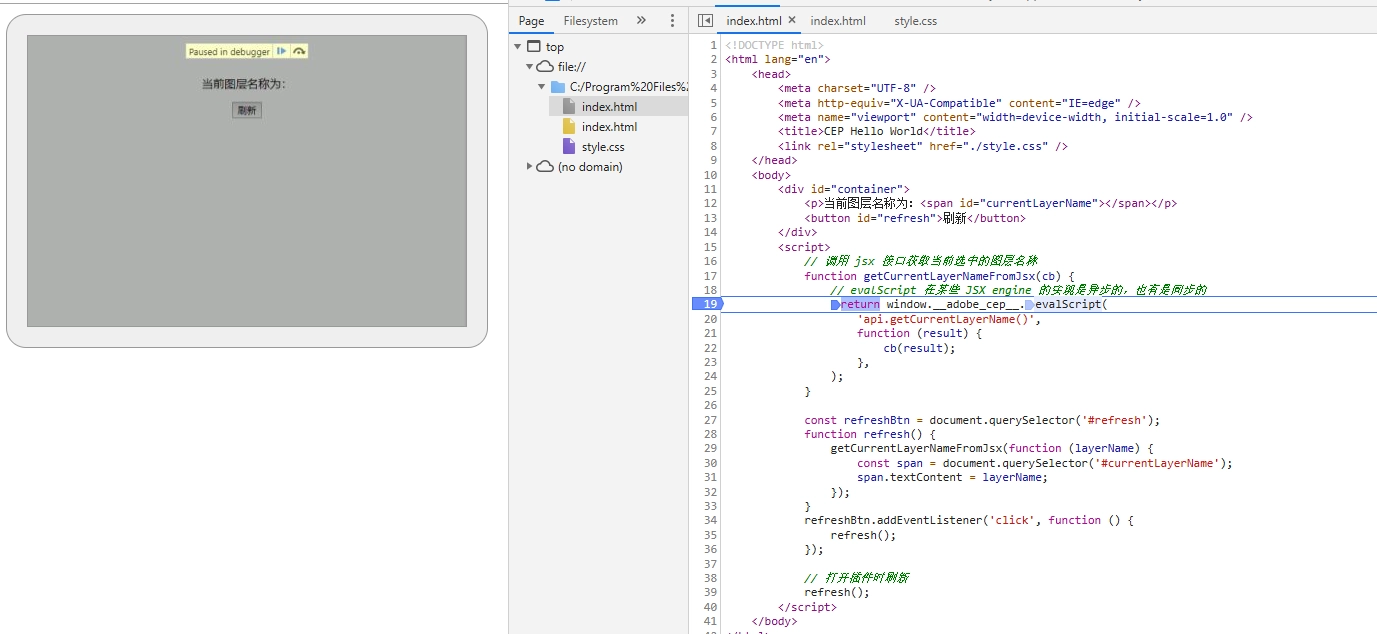Image resolution: width=1377 pixels, height=634 pixels.
Task: Collapse the file:// origin node
Action: 529,67
